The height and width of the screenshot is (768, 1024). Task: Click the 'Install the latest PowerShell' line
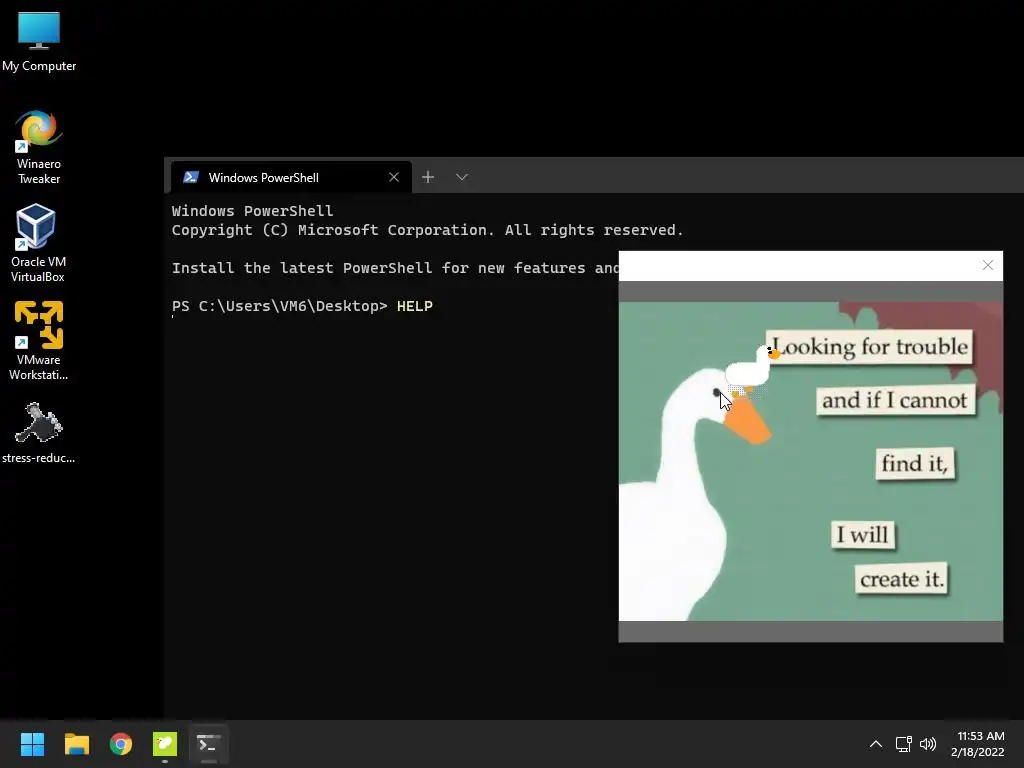(395, 268)
